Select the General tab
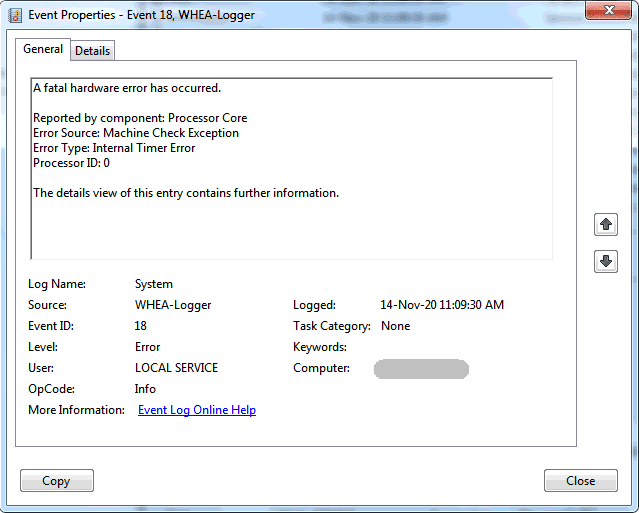The image size is (639, 513). [x=43, y=49]
